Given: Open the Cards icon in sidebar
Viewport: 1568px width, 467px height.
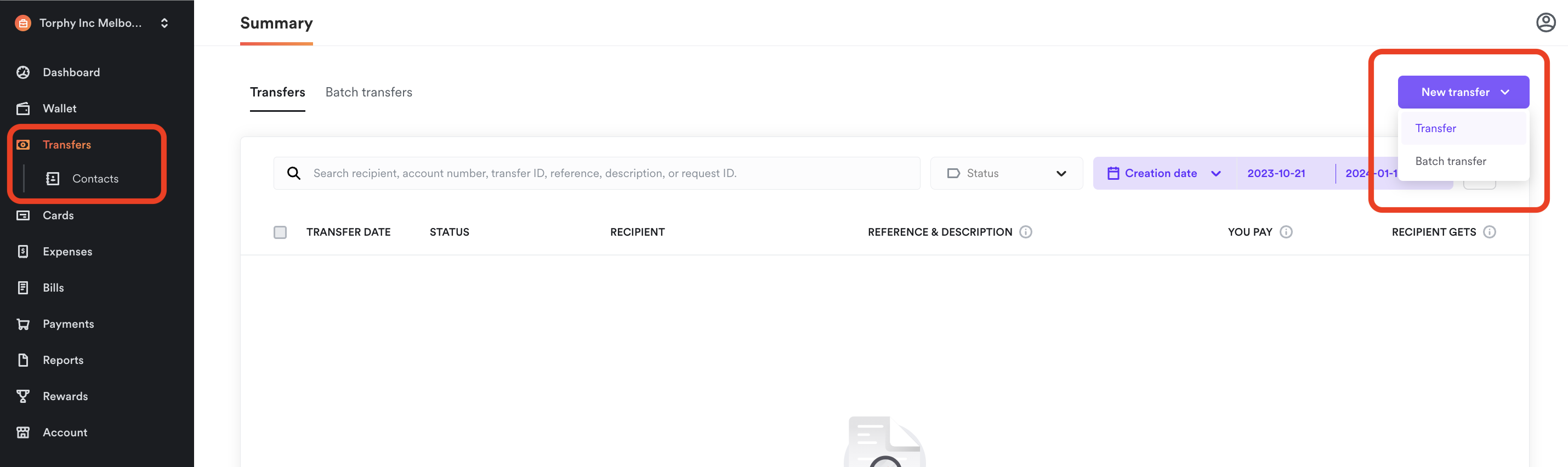Looking at the screenshot, I should pos(23,215).
